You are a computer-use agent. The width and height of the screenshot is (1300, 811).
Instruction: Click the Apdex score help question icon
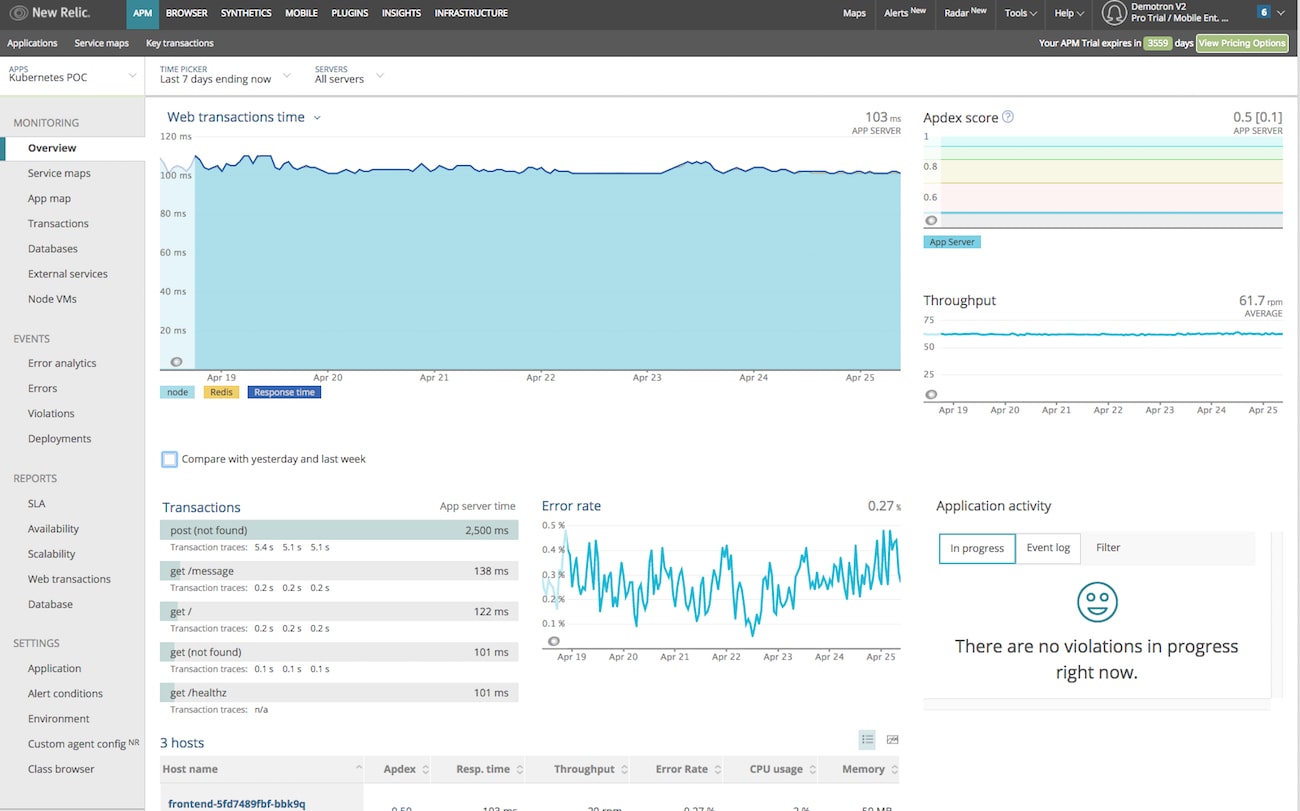tap(1008, 117)
